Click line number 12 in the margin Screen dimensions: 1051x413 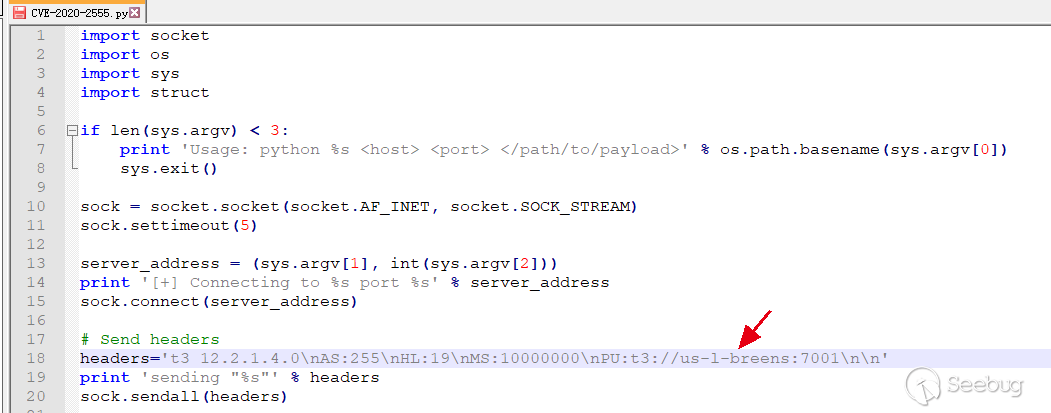(36, 245)
